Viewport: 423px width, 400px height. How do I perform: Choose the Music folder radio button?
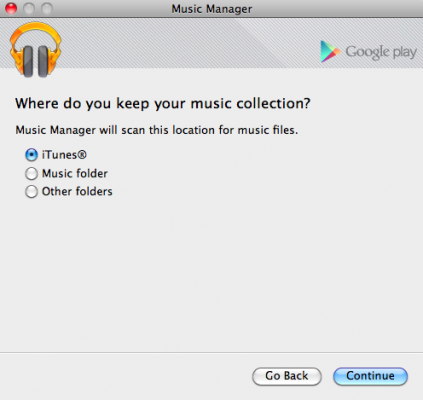(x=31, y=173)
